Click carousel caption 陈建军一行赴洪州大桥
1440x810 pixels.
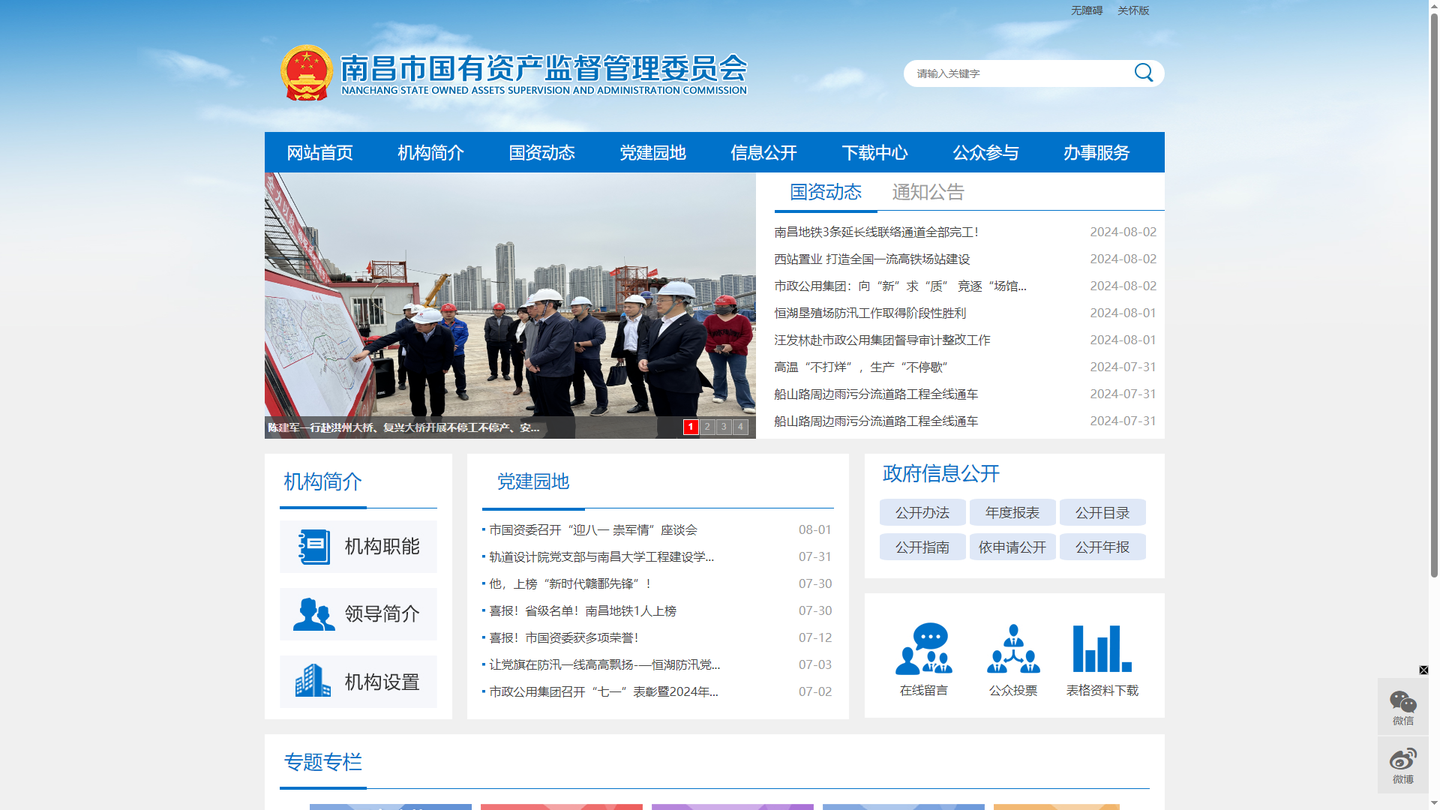tap(404, 428)
